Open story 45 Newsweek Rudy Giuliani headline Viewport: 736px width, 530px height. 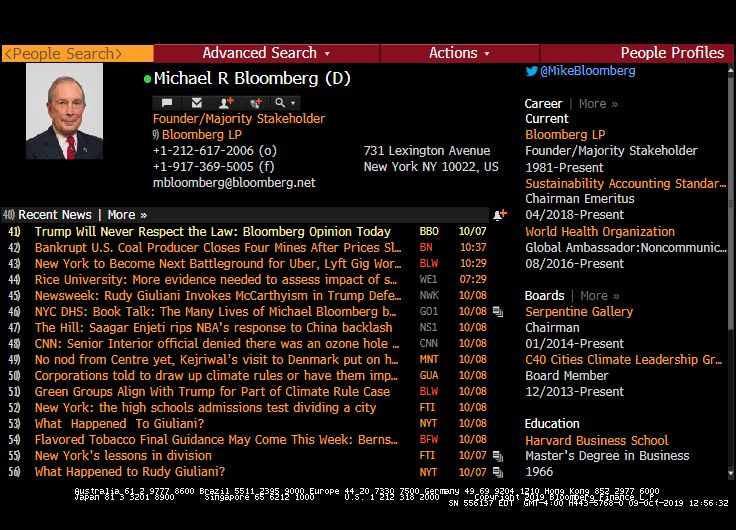pyautogui.click(x=218, y=296)
